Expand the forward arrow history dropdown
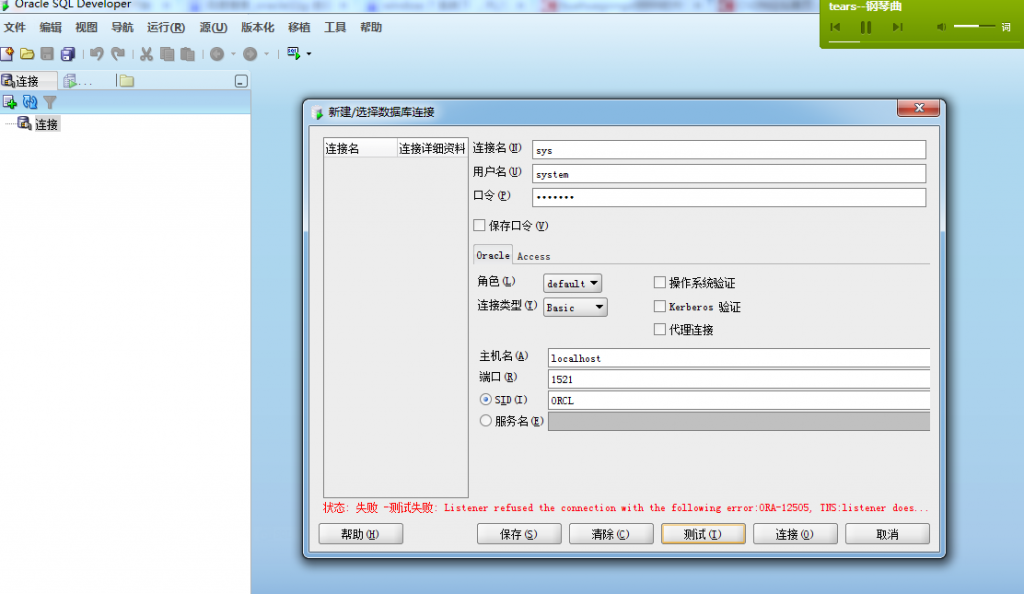 click(x=266, y=54)
